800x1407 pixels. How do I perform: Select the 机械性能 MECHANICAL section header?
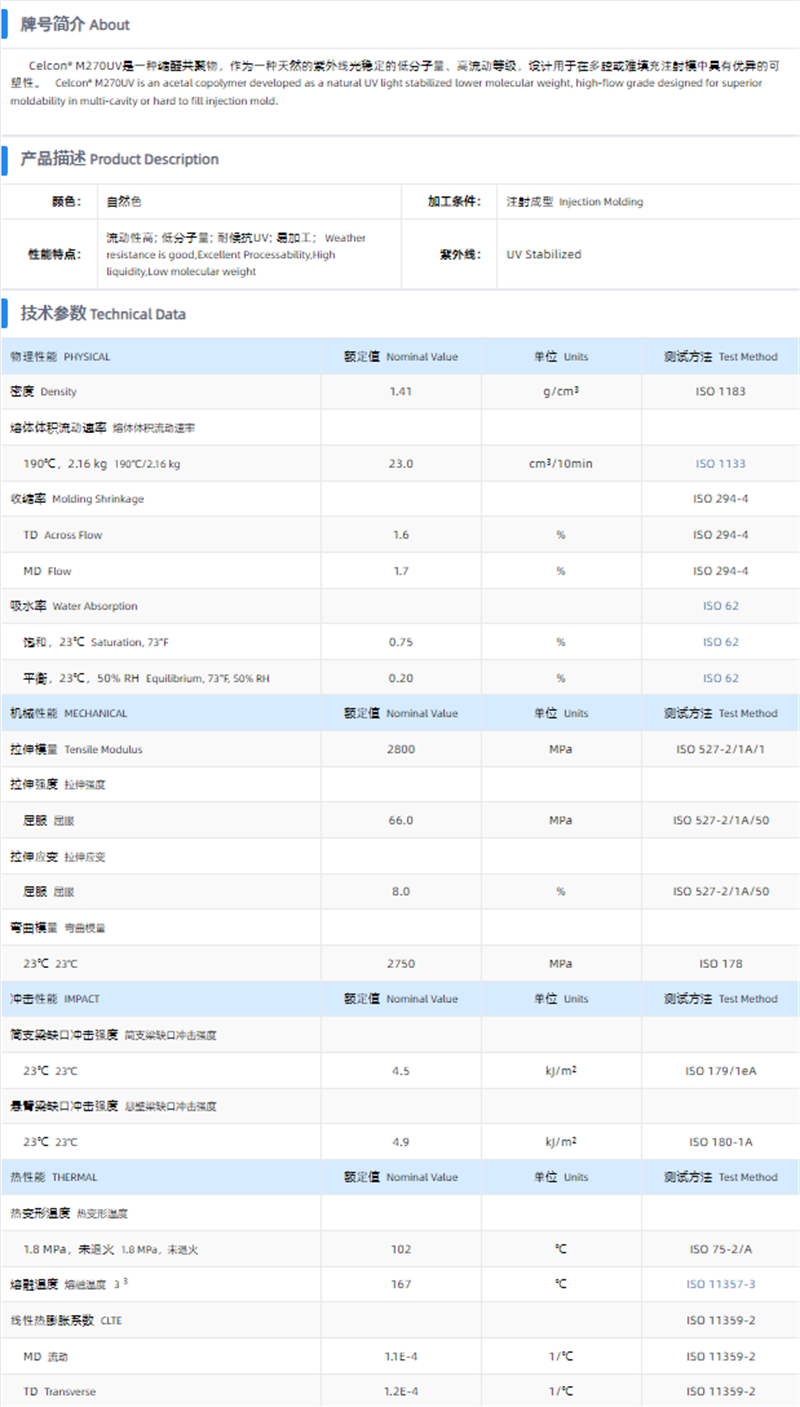coord(68,714)
